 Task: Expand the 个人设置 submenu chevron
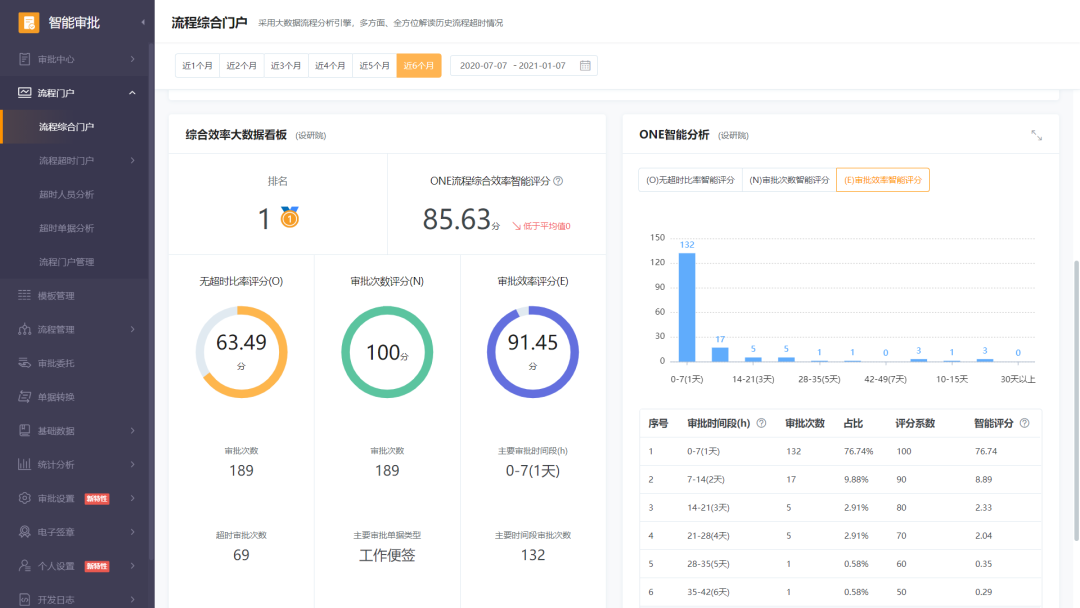[132, 565]
